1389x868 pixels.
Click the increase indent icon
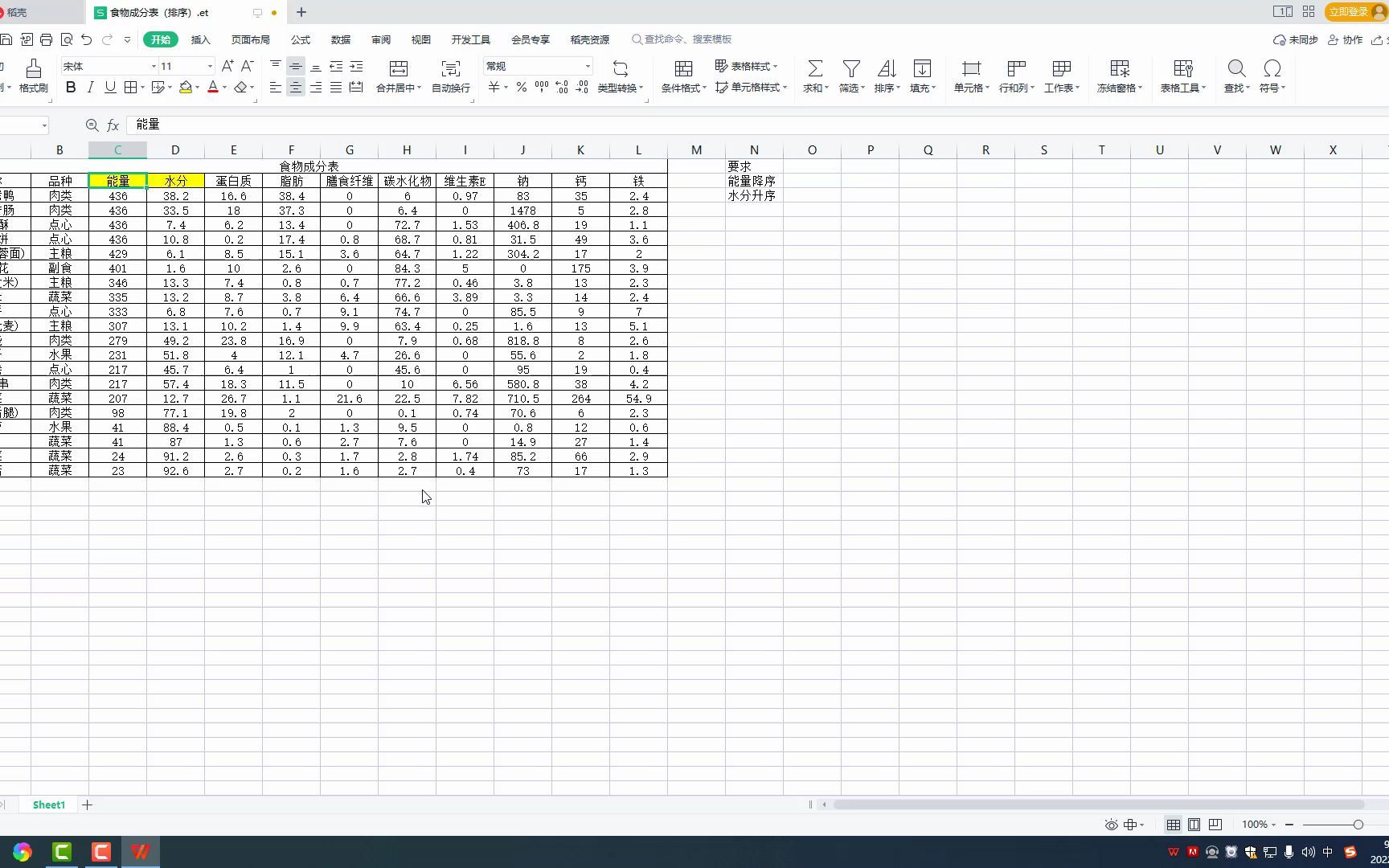click(x=356, y=66)
